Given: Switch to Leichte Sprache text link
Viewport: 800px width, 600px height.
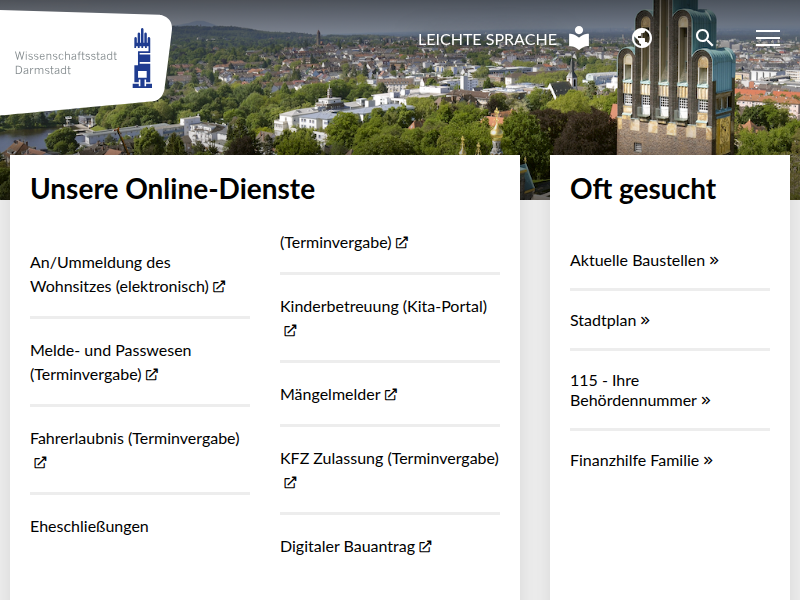Looking at the screenshot, I should (487, 40).
